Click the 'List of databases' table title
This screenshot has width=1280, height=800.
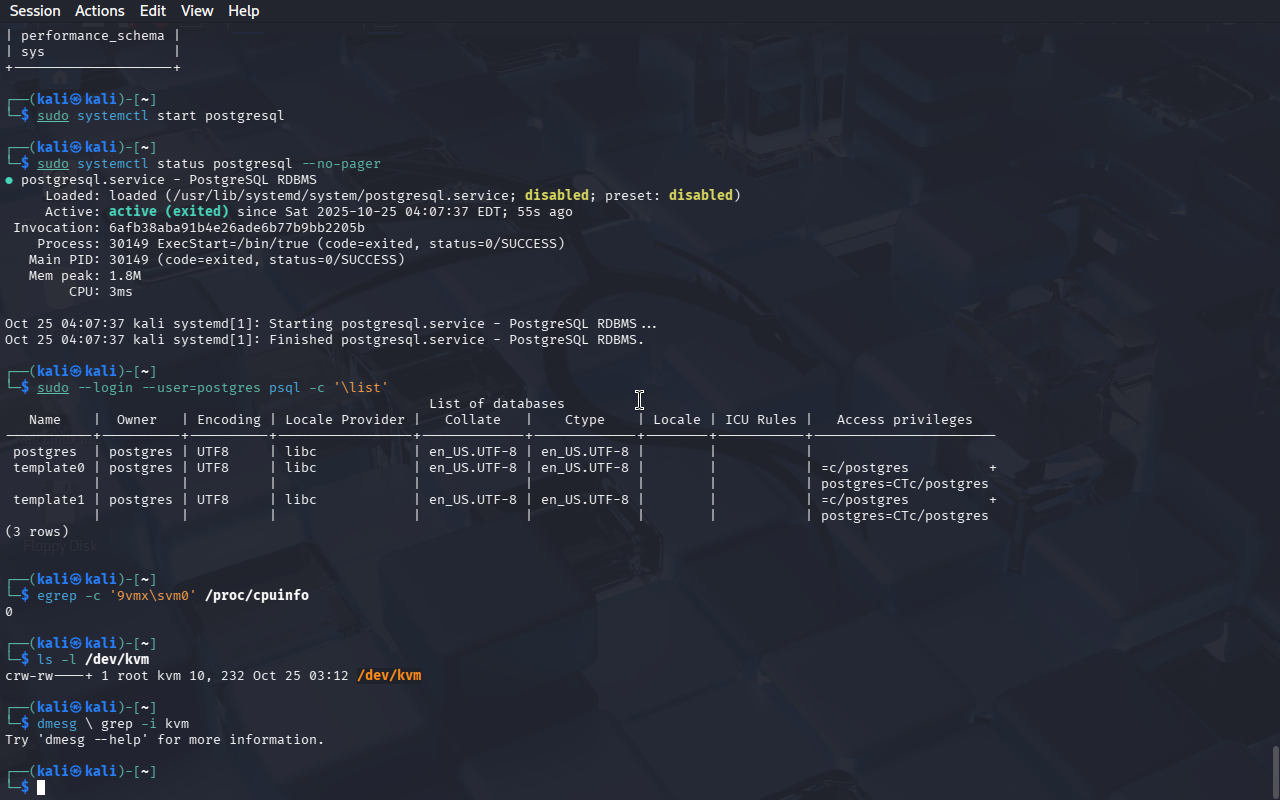497,404
